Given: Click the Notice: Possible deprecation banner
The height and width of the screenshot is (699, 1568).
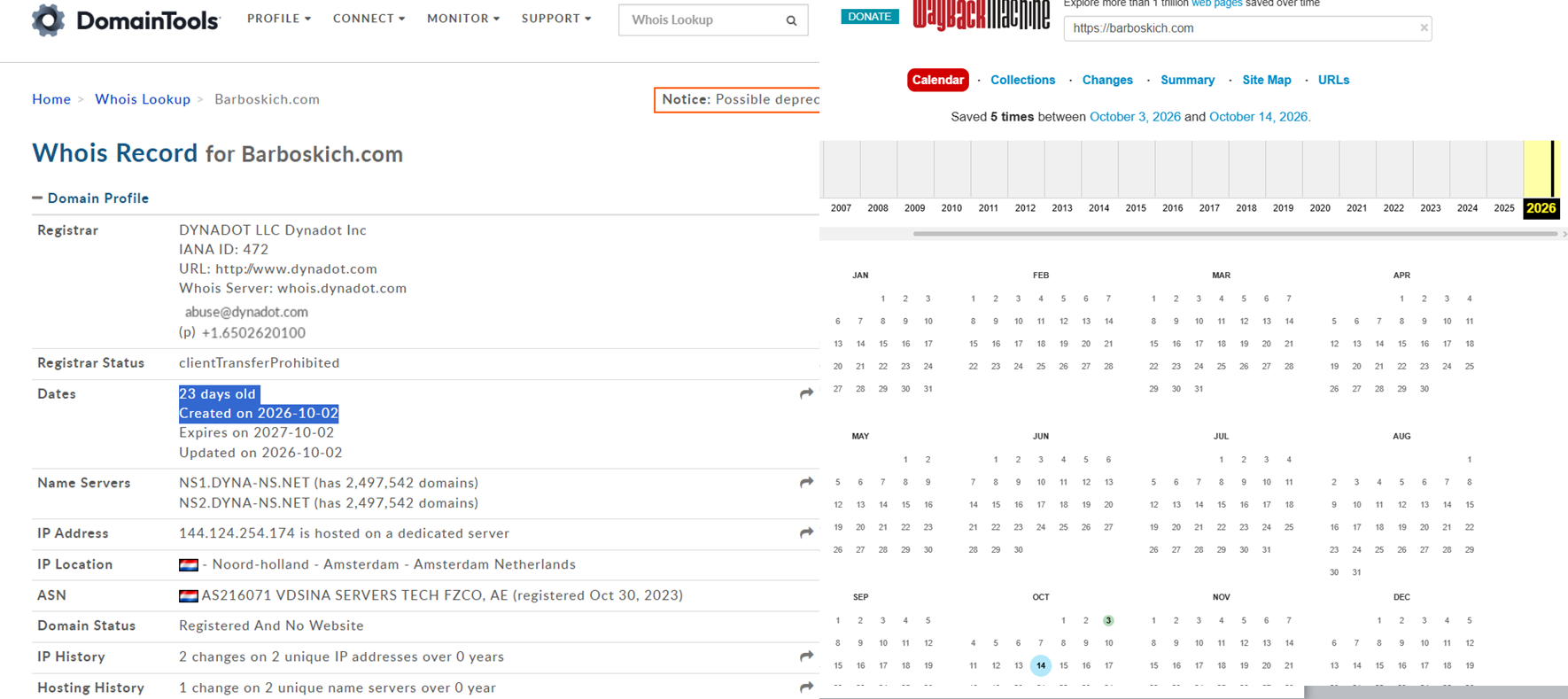Looking at the screenshot, I should coord(737,99).
